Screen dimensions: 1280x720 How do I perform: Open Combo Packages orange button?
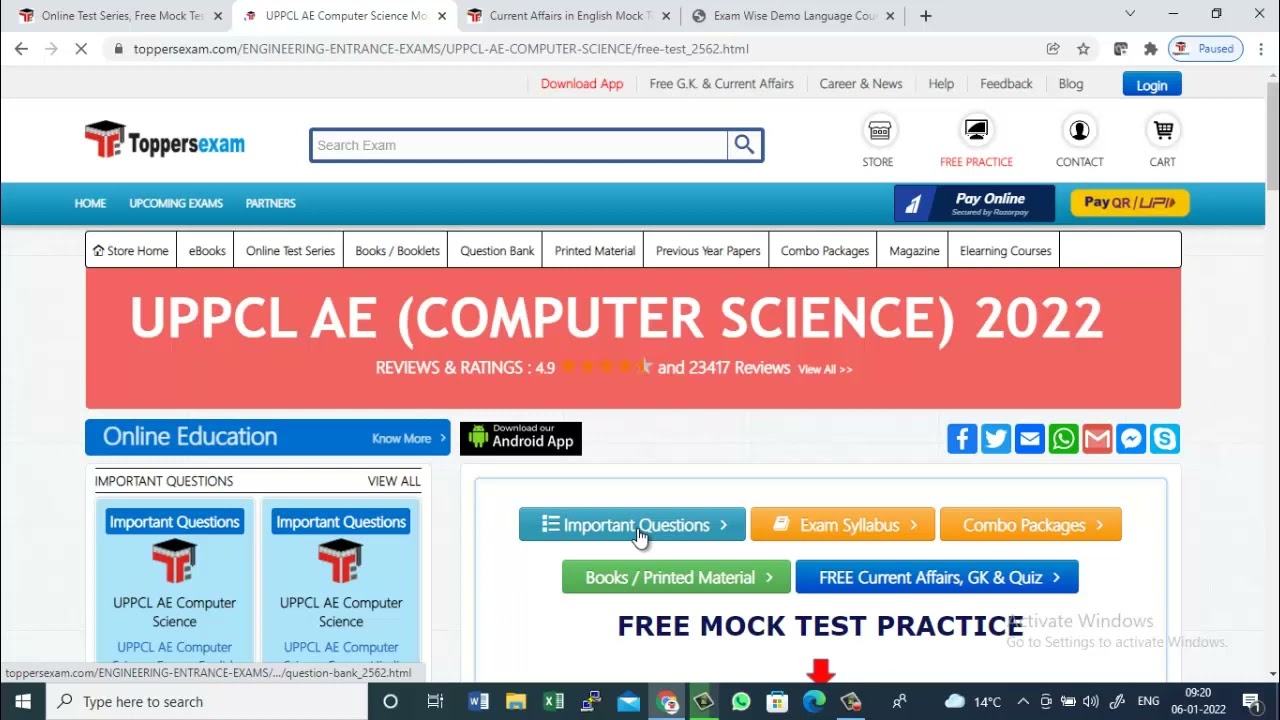click(x=1031, y=525)
